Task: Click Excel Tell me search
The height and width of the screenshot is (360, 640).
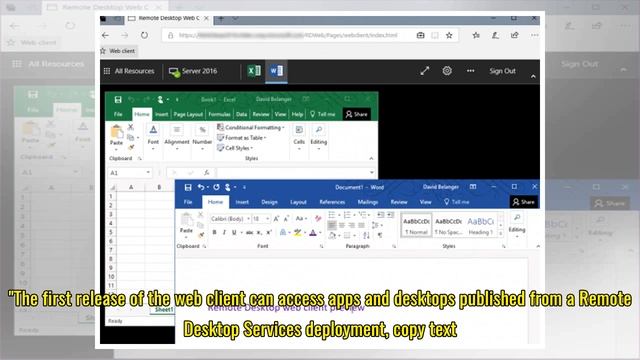Action: click(x=322, y=114)
